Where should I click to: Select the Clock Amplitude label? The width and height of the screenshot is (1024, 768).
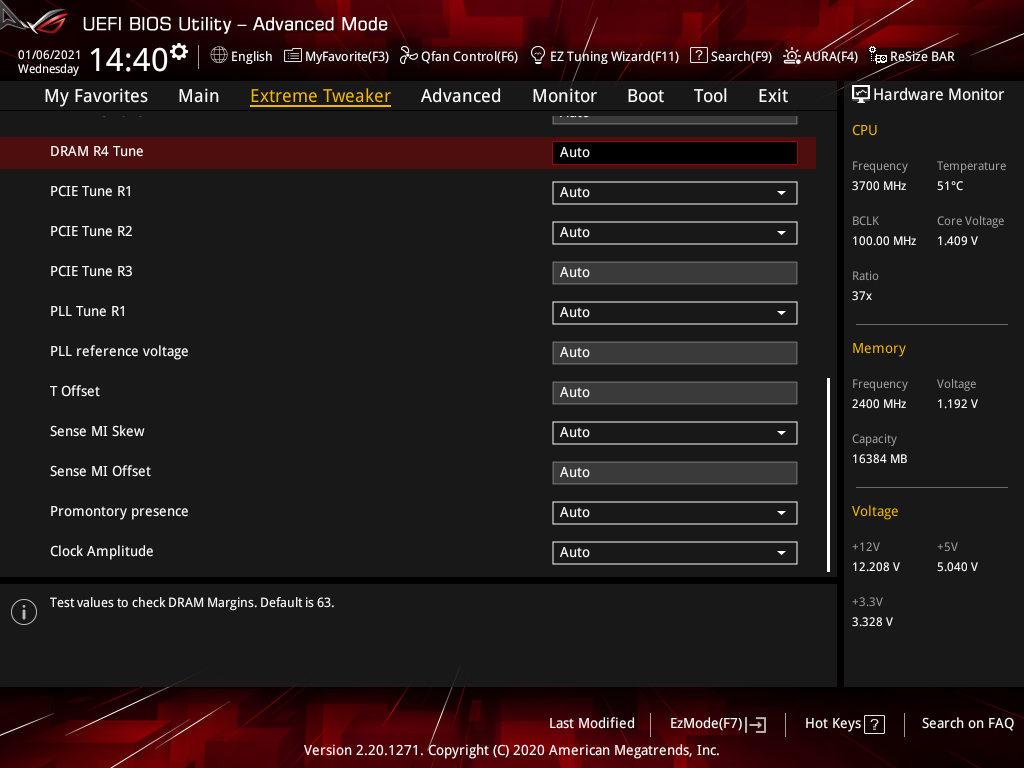(x=102, y=551)
